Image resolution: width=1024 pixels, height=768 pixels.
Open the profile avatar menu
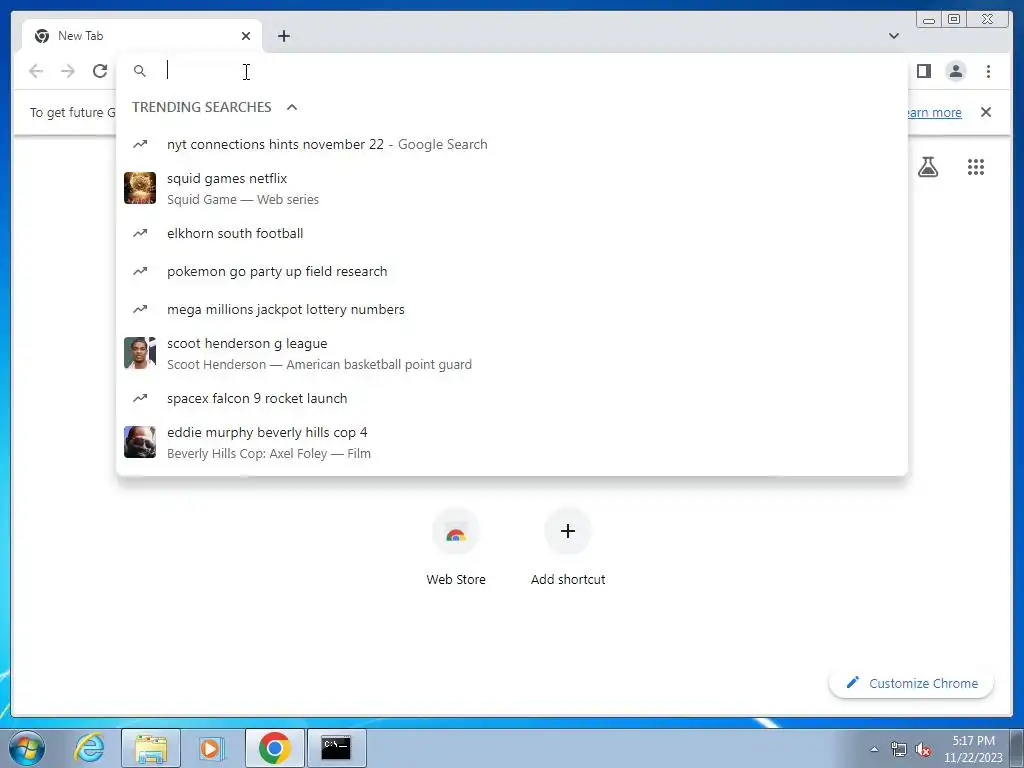955,71
